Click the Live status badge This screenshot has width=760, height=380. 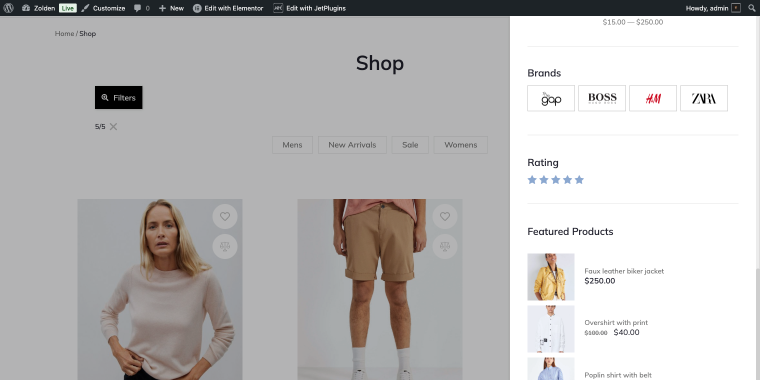point(68,8)
